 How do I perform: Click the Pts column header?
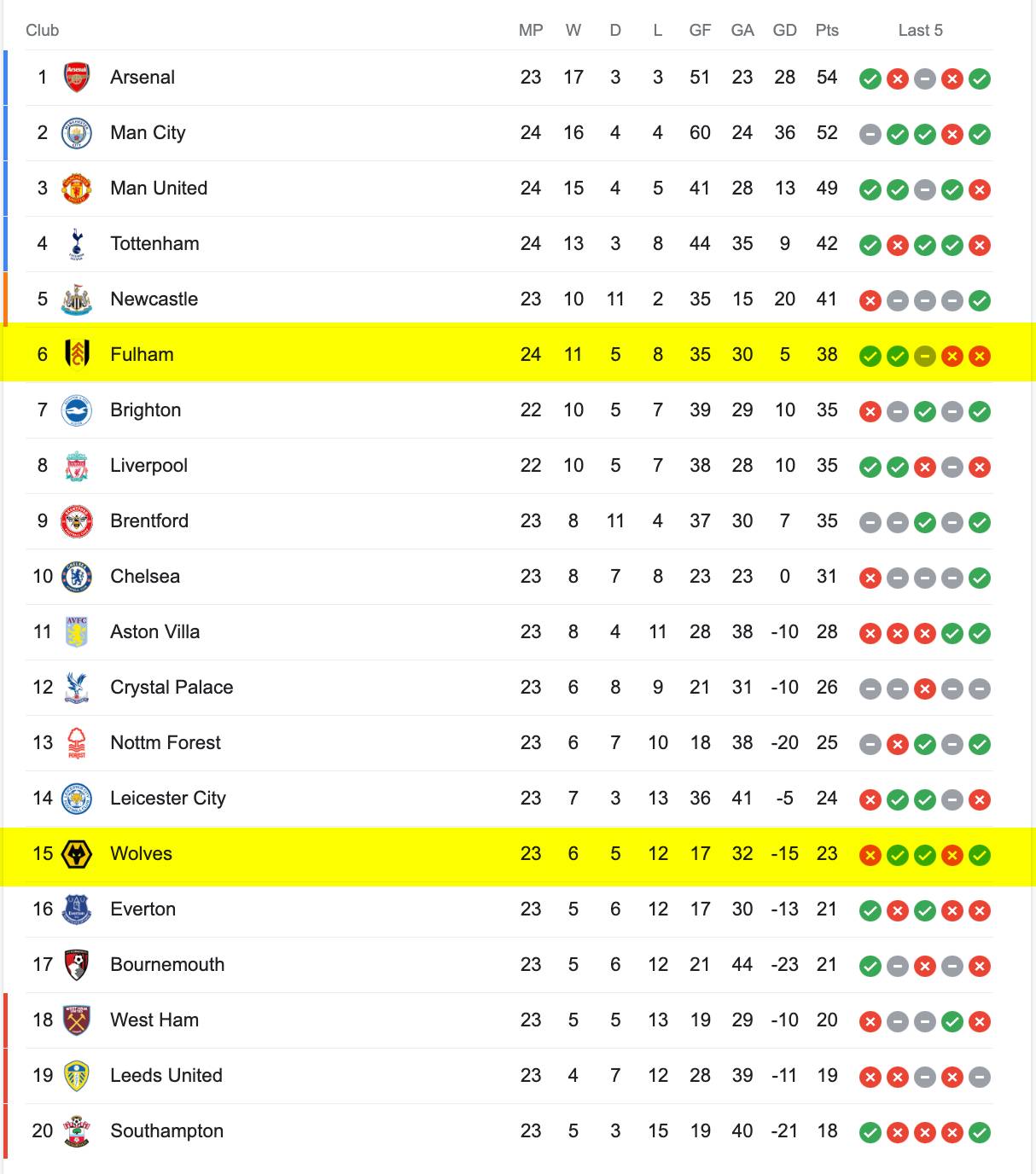(827, 31)
